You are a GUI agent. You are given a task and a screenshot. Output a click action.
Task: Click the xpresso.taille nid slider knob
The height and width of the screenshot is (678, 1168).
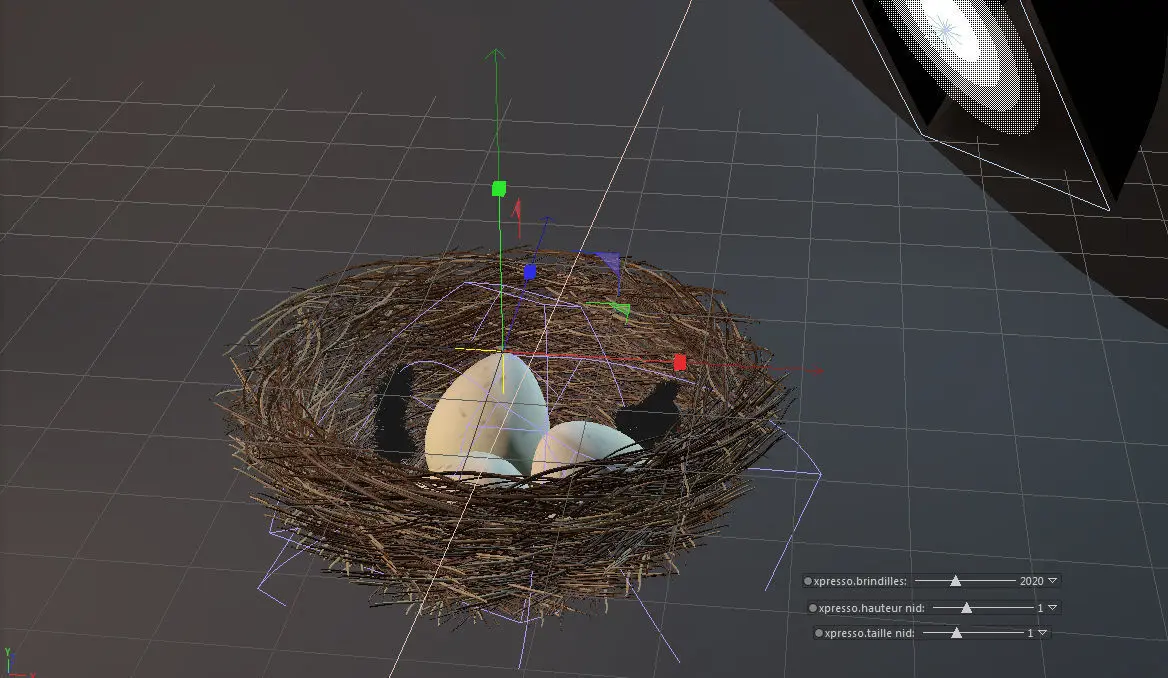click(x=956, y=633)
